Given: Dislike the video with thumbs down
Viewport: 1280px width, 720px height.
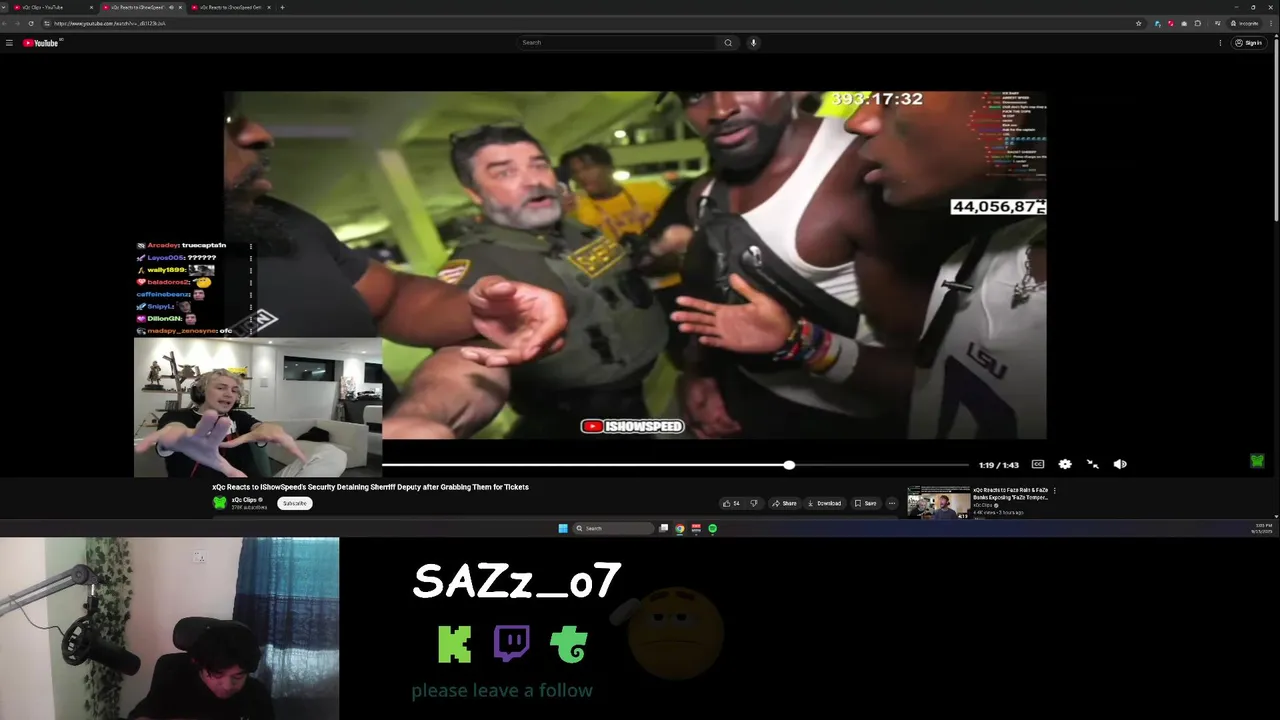Looking at the screenshot, I should 754,503.
